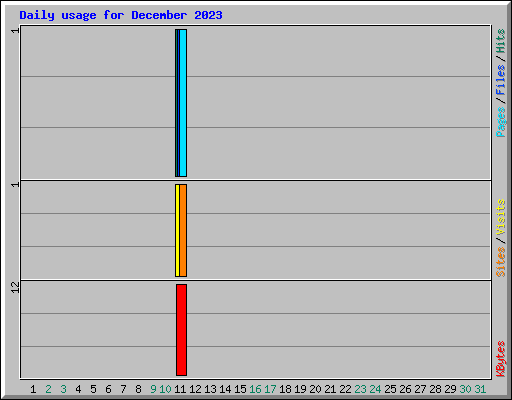Click day 17 on the x-axis
Image resolution: width=512 pixels, height=400 pixels.
(270, 389)
